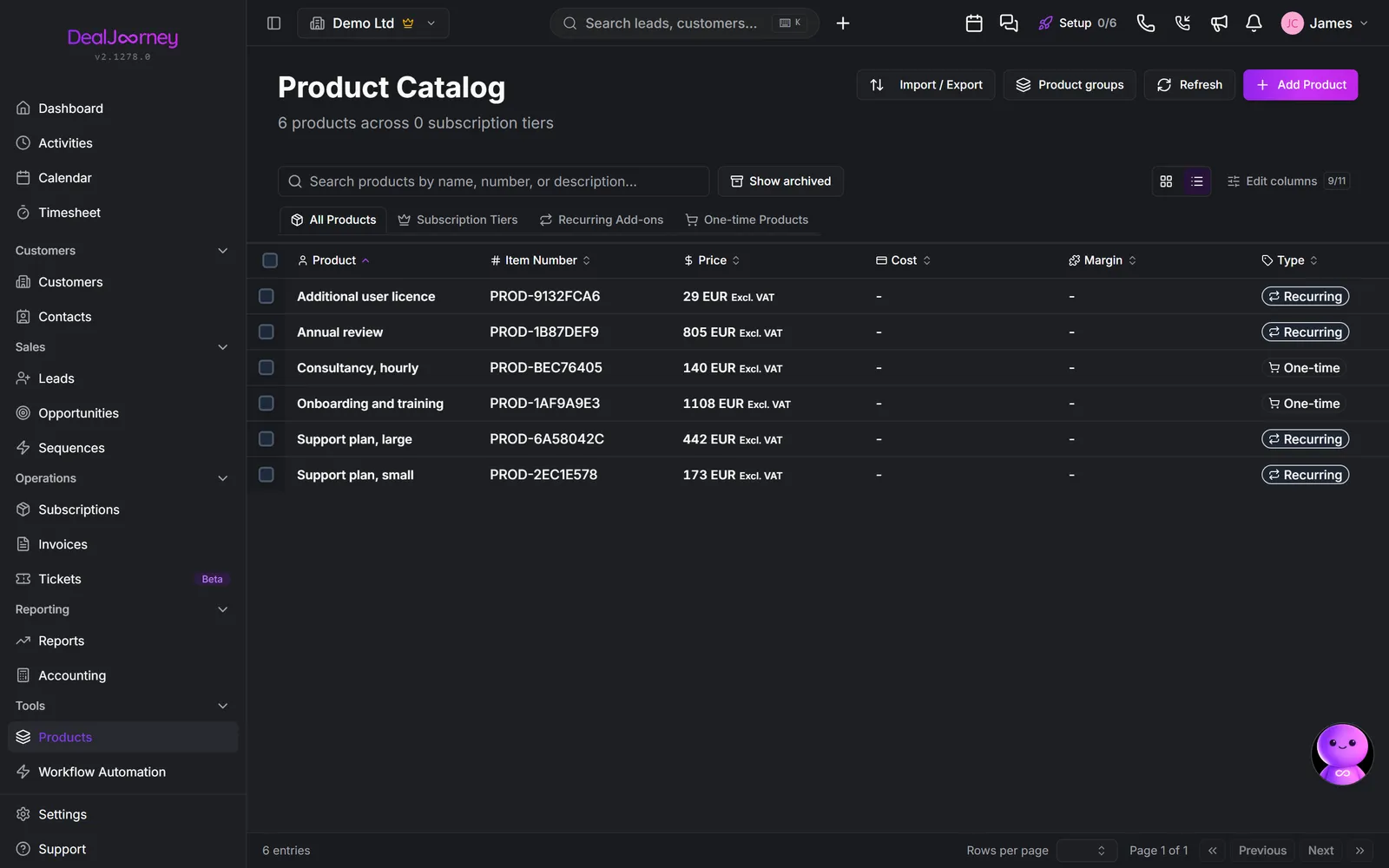Click the phone call icon
Image resolution: width=1389 pixels, height=868 pixels.
pos(1146,23)
